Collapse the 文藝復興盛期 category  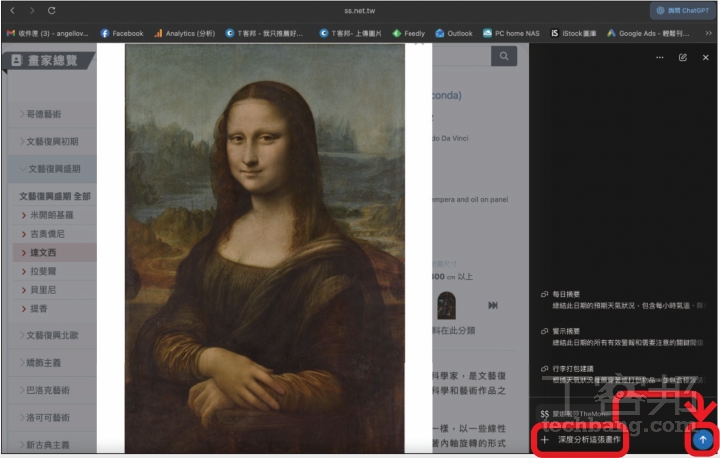[52, 169]
